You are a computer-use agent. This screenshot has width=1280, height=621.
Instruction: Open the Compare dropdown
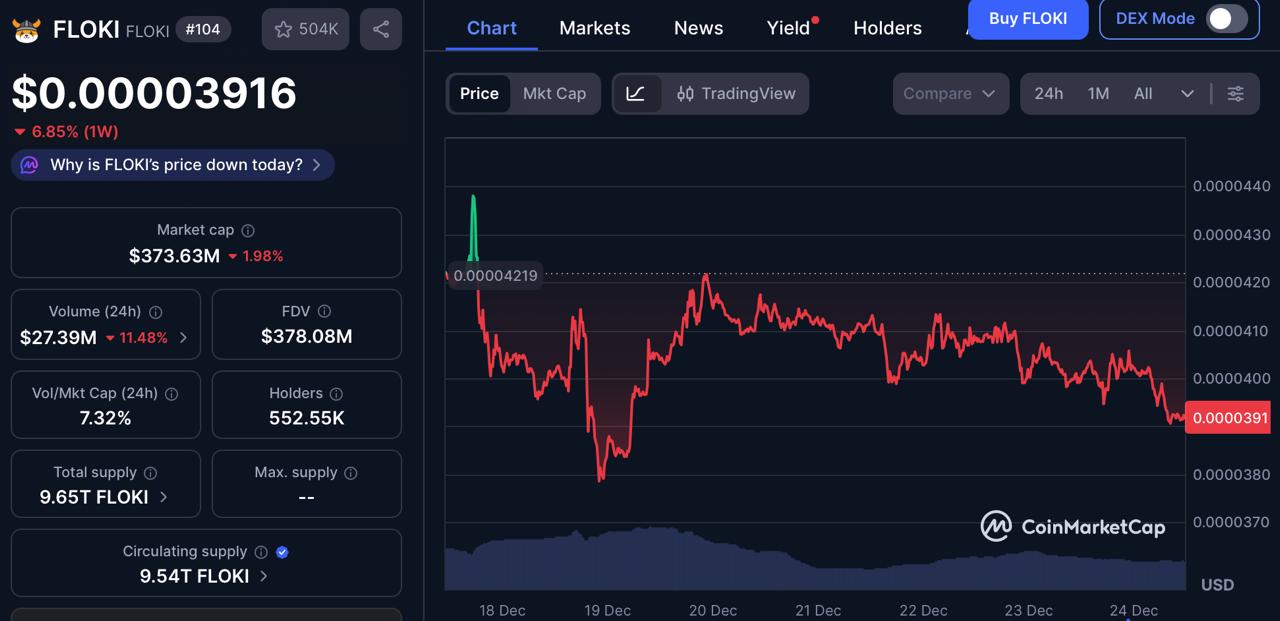[x=949, y=93]
